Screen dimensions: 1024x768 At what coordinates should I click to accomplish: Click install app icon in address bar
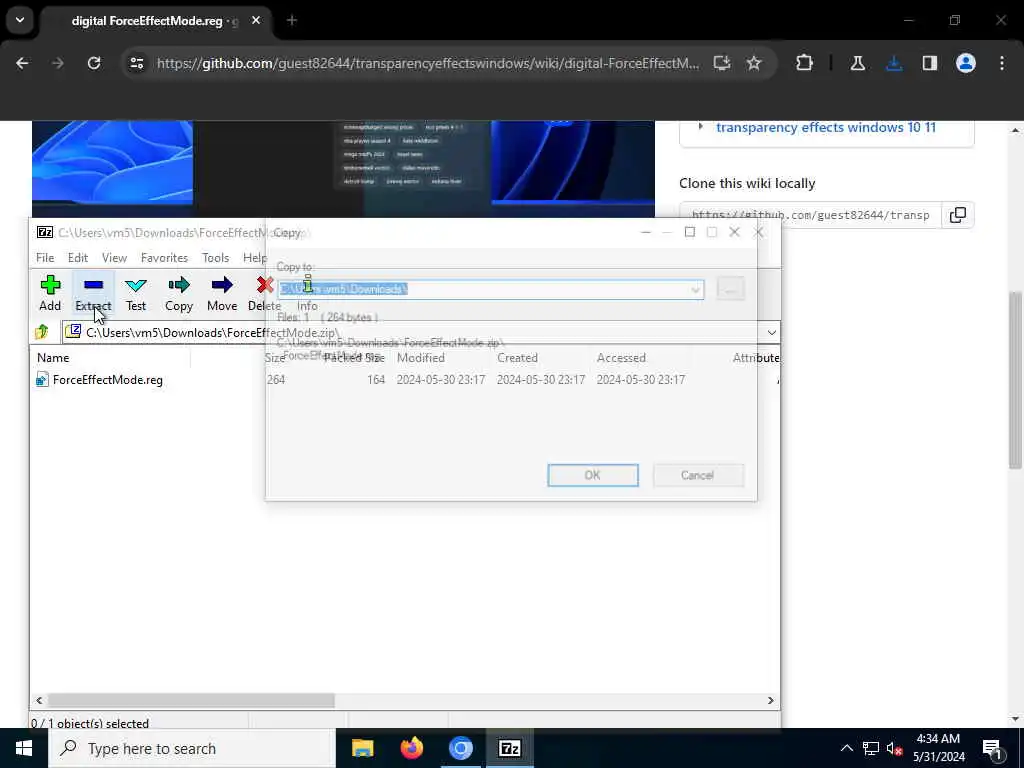(722, 63)
